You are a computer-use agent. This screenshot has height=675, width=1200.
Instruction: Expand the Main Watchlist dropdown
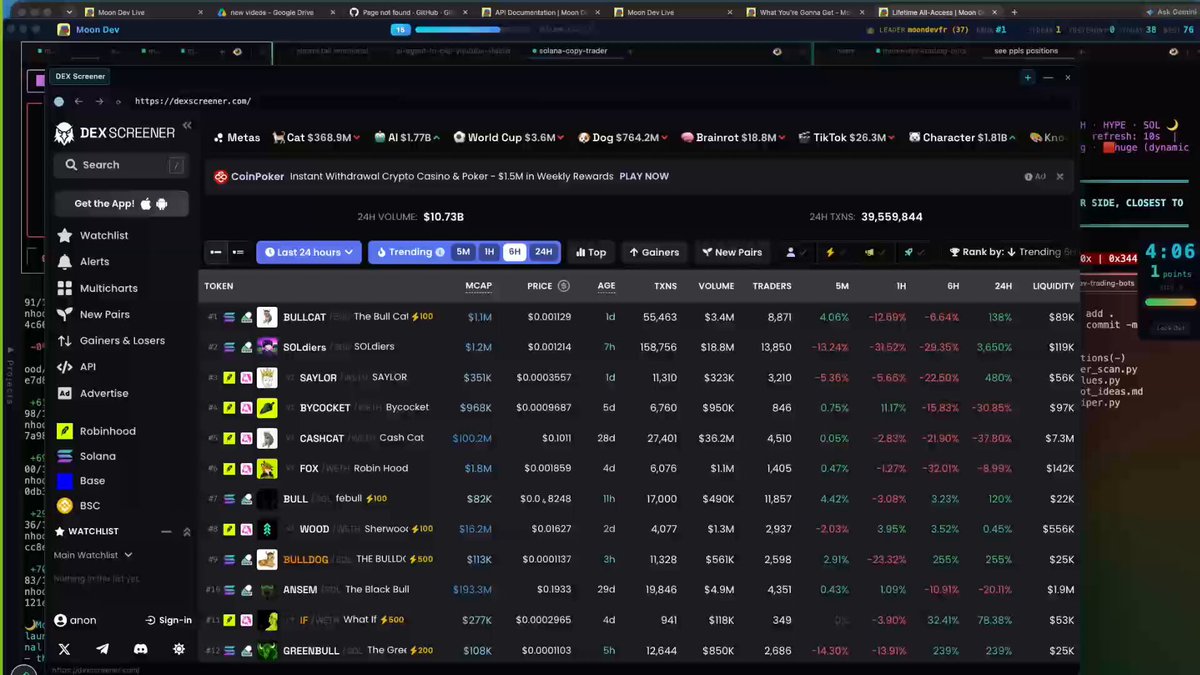[93, 555]
